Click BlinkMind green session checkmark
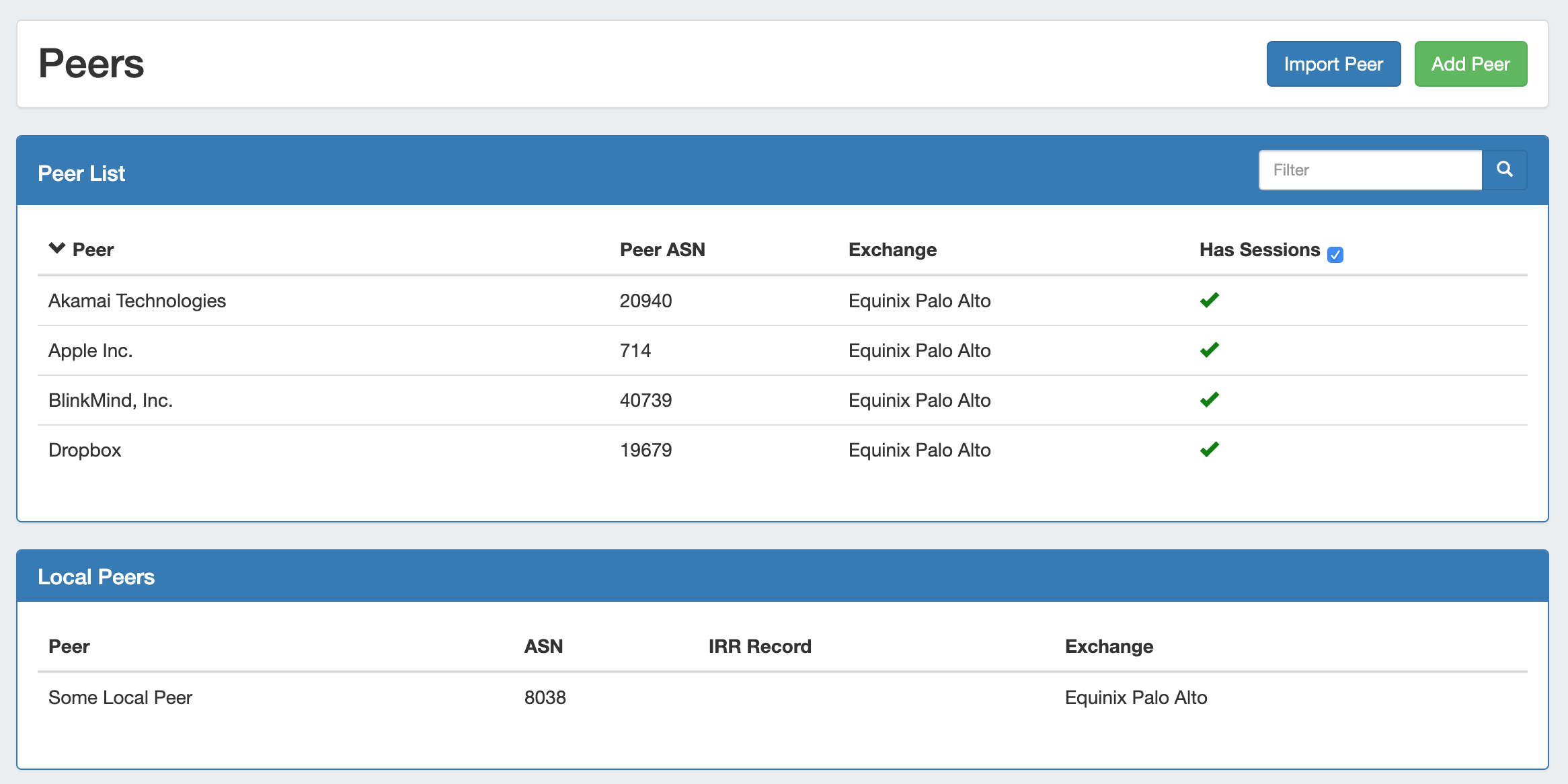 point(1209,399)
